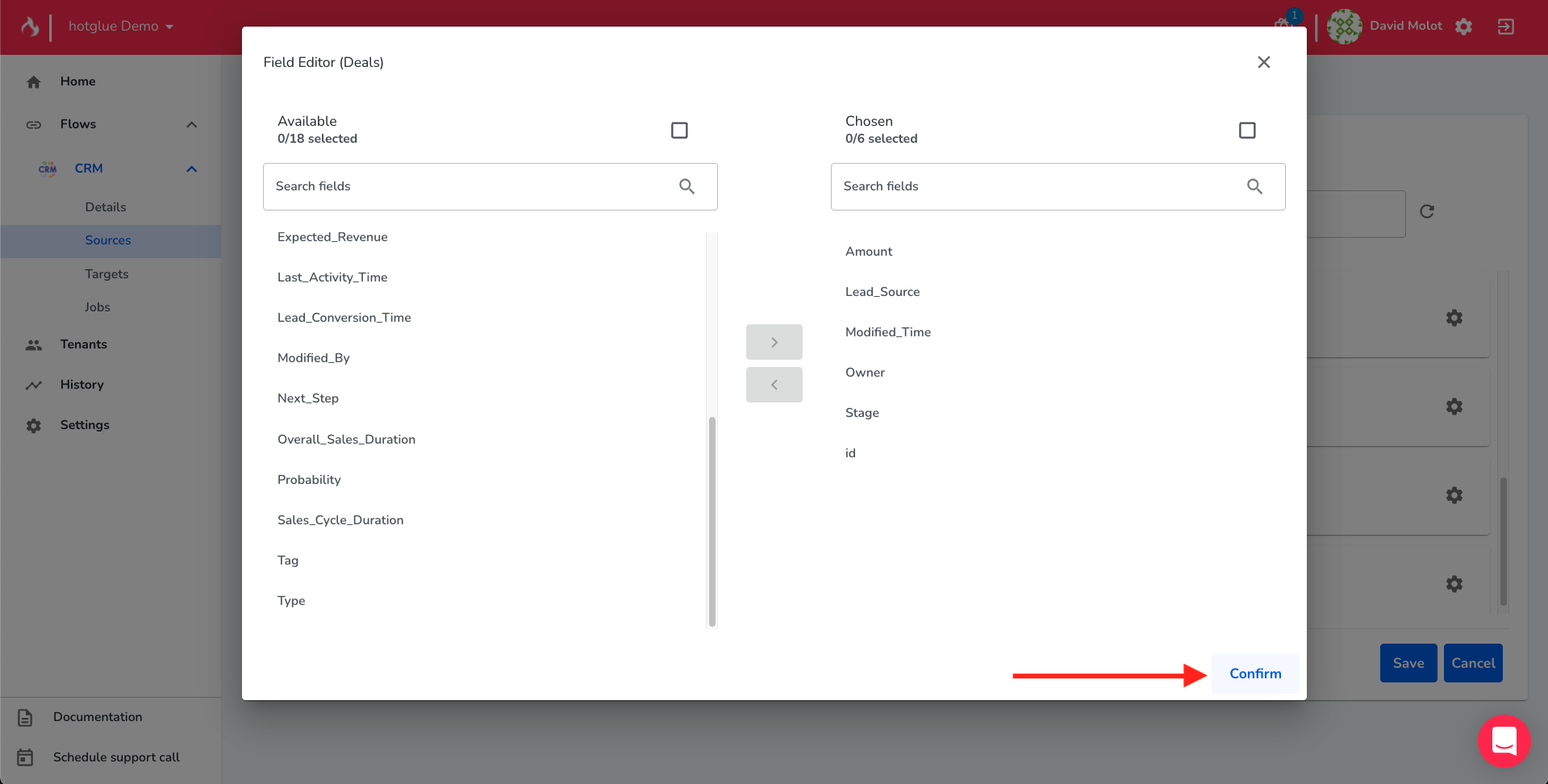Open Tenants page
The height and width of the screenshot is (784, 1548).
pyautogui.click(x=83, y=344)
